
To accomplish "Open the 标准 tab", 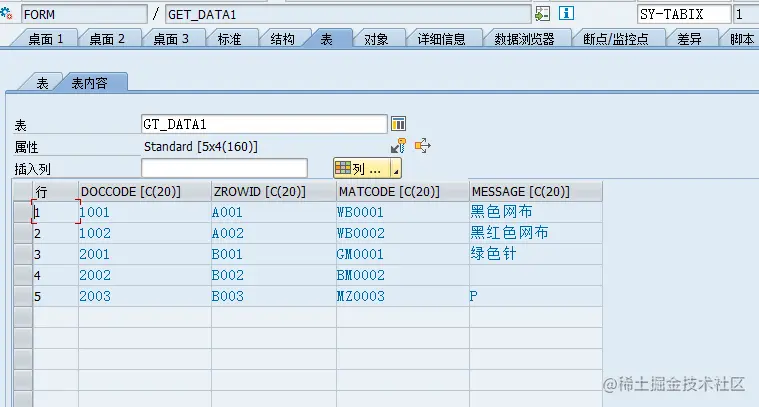I will click(229, 39).
